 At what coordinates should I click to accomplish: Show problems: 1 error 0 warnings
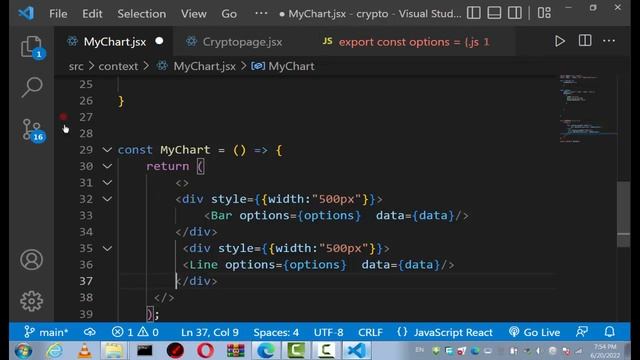click(x=135, y=332)
